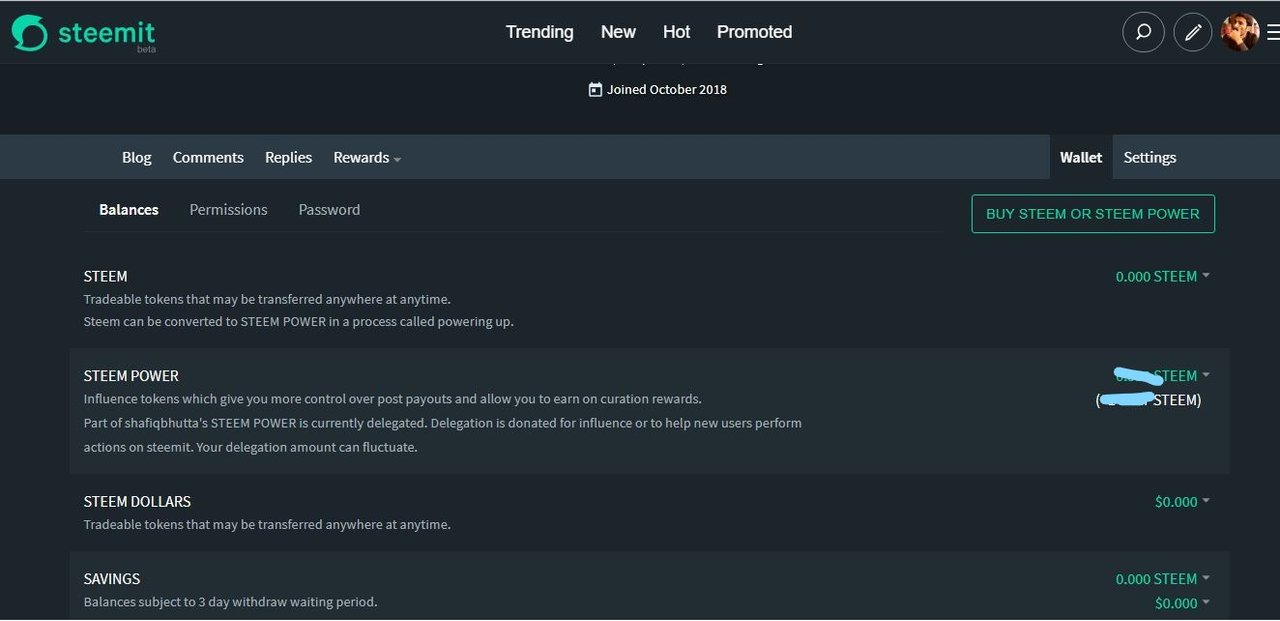Click BUY STEEM OR STEEM POWER button
Screen dimensions: 1280x621
(x=1093, y=214)
